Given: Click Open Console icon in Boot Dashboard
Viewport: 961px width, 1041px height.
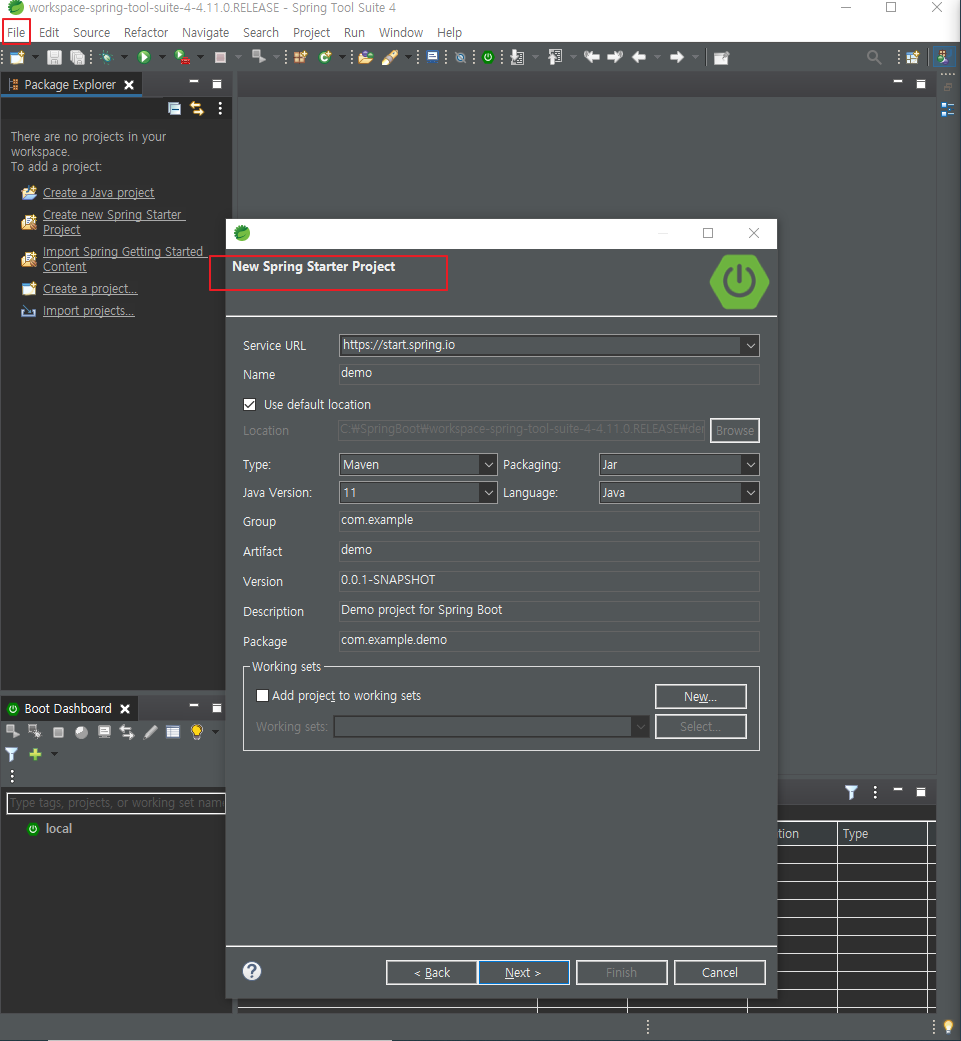Looking at the screenshot, I should click(104, 732).
